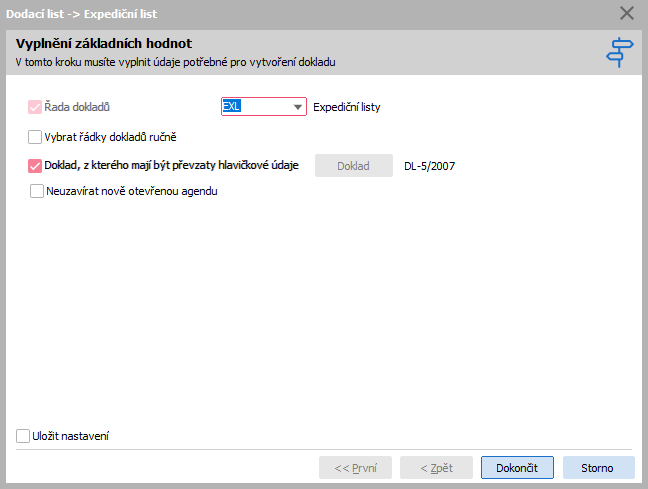Enable Vybrat řádky dokladů ručně checkbox
This screenshot has height=489, width=648.
coord(35,137)
